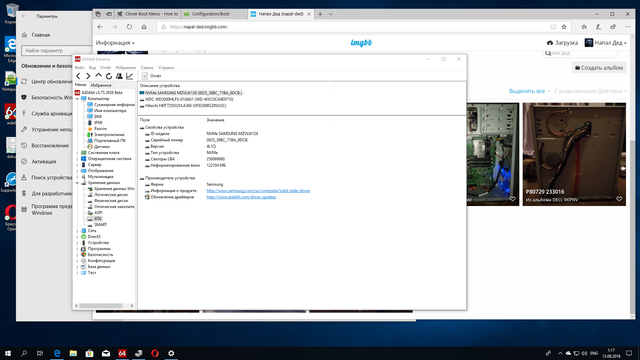Viewport: 640px width, 360px height.
Task: Expand the Сеть tree node
Action: coord(77,231)
